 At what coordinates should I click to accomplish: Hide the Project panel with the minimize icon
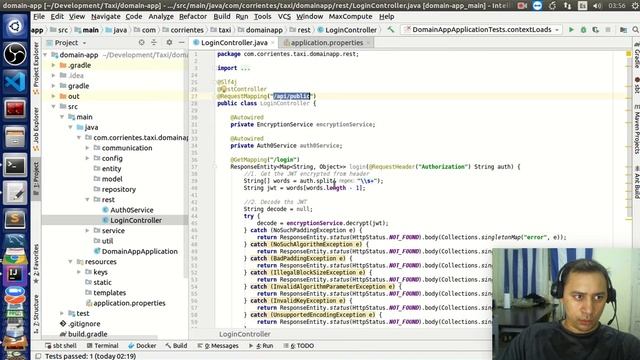coord(181,42)
